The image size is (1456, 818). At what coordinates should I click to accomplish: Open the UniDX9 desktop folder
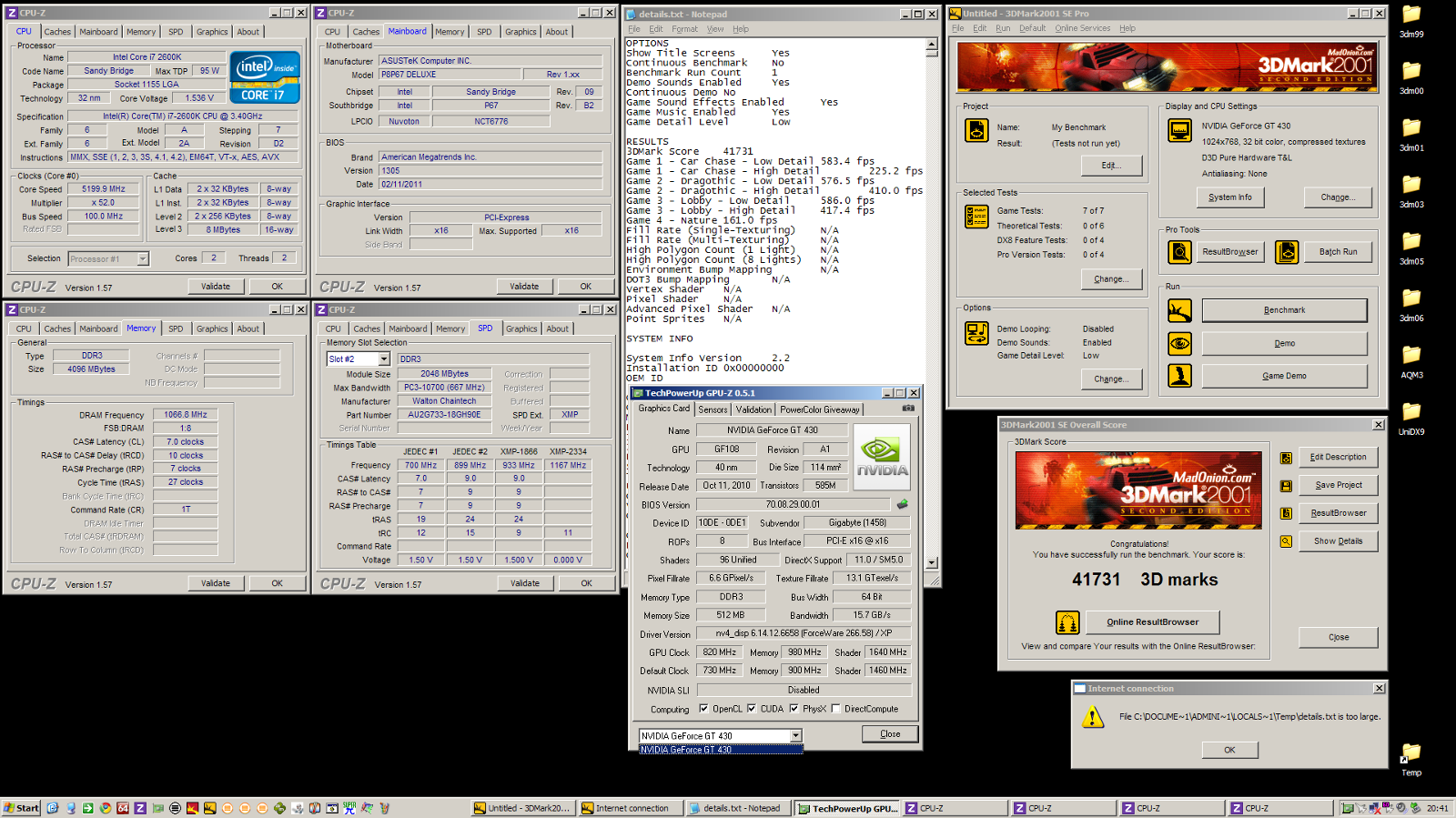click(x=1411, y=411)
